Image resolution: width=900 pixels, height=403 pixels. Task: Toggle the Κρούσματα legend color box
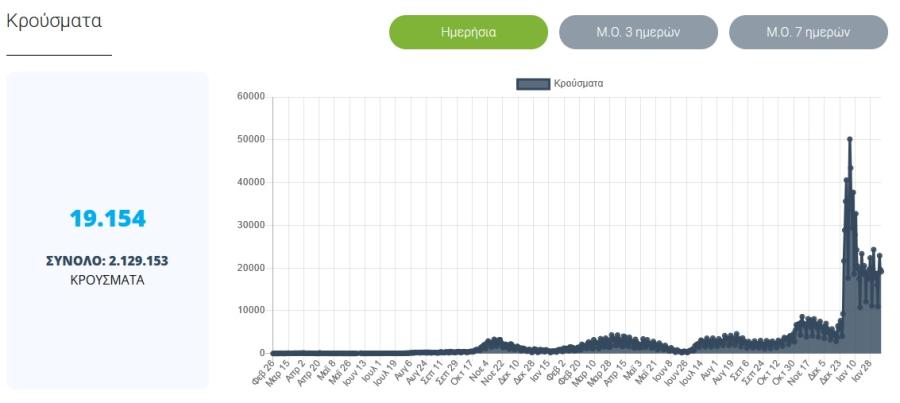point(533,84)
